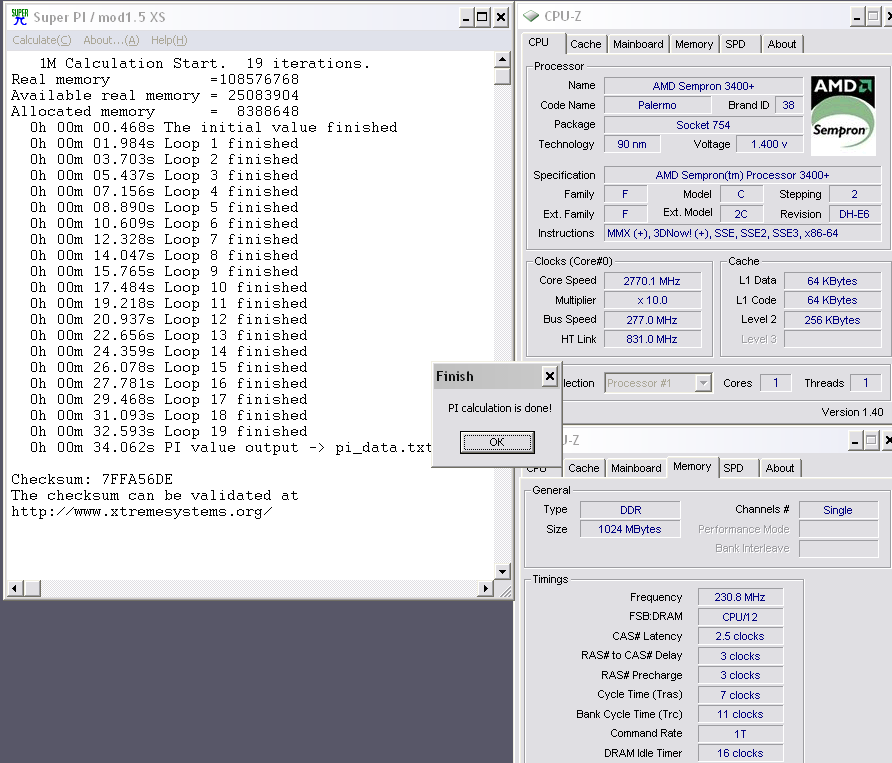The height and width of the screenshot is (763, 892).
Task: Select About tab in lower CPU-Z window
Action: 779,468
